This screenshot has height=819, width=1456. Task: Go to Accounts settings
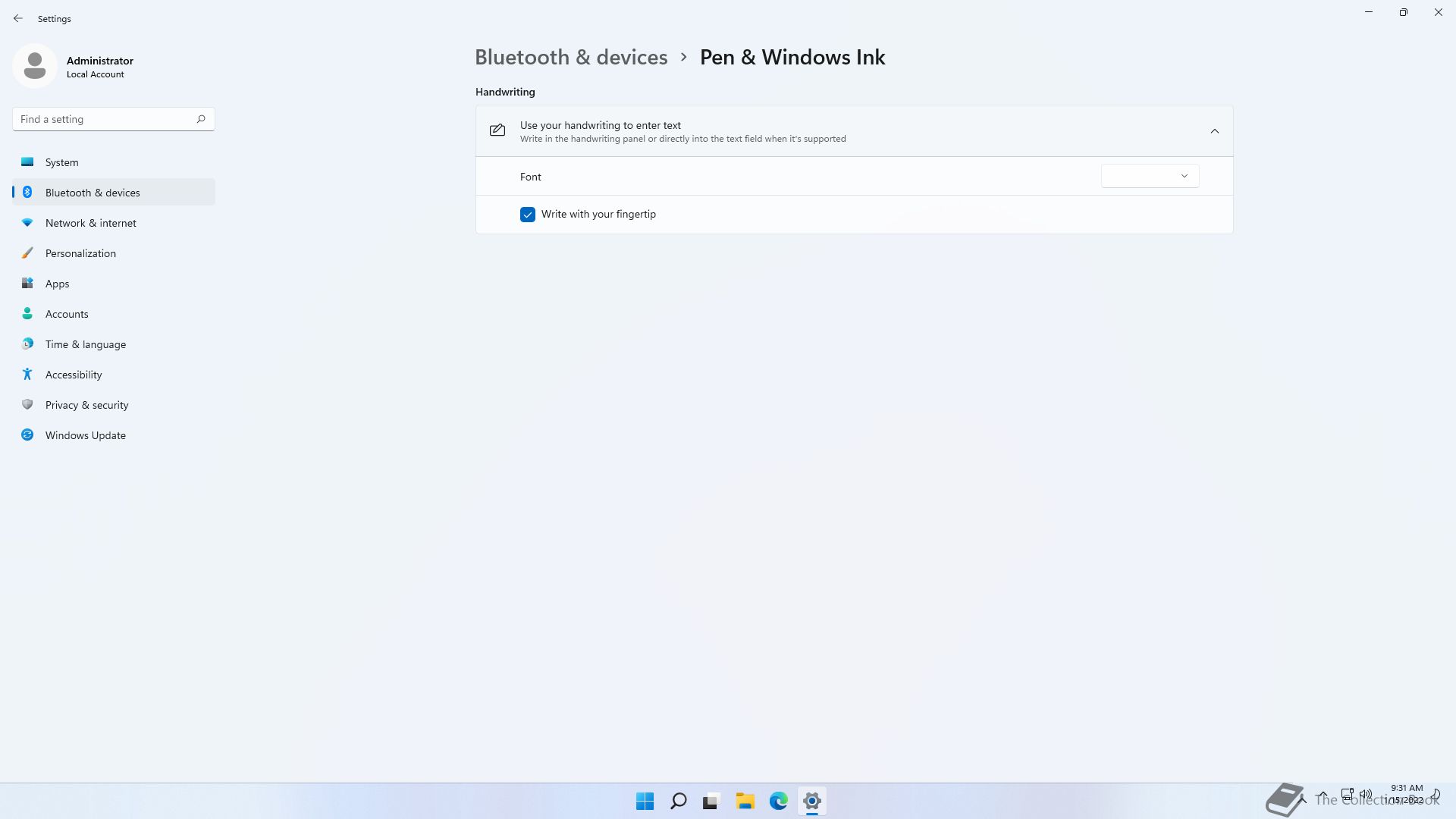point(114,314)
